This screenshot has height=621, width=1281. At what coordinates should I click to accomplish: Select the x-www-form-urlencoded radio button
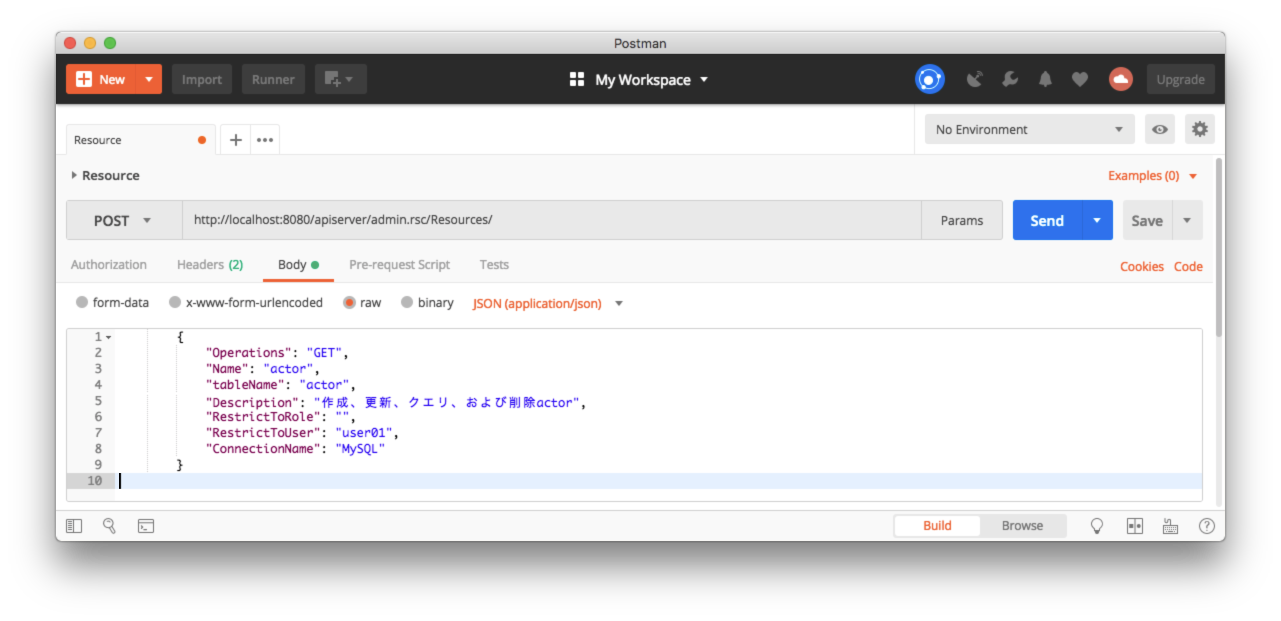175,302
